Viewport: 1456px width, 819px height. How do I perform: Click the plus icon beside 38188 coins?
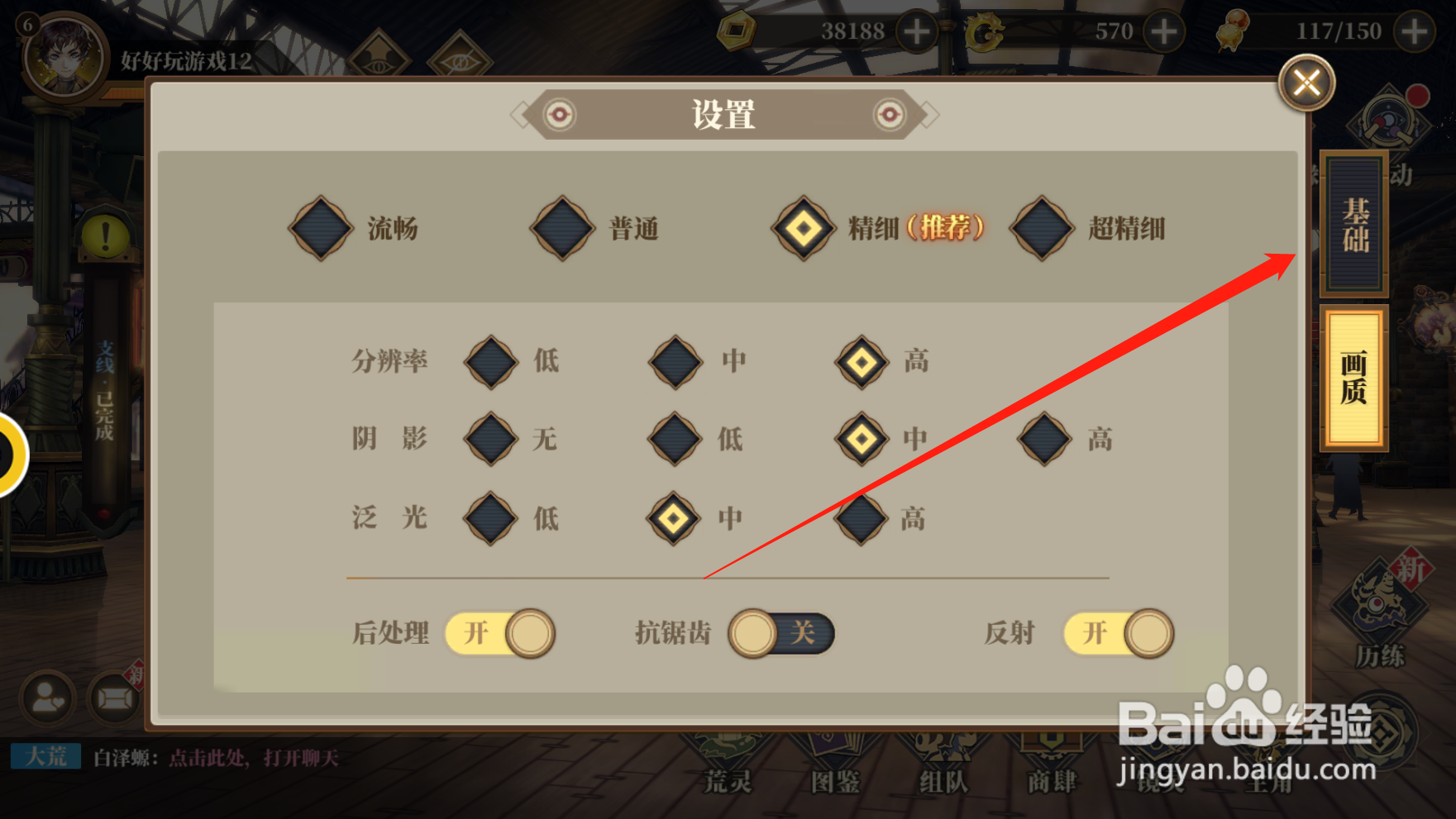pyautogui.click(x=916, y=31)
